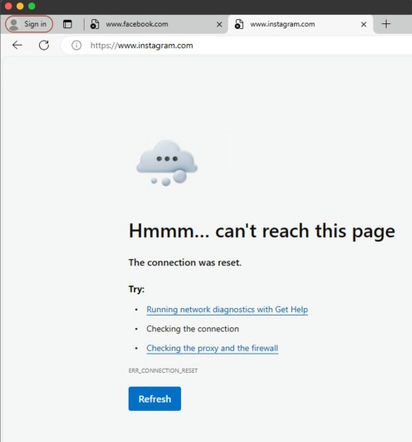Click "The connection was reset." text
The width and height of the screenshot is (412, 442).
pyautogui.click(x=185, y=263)
